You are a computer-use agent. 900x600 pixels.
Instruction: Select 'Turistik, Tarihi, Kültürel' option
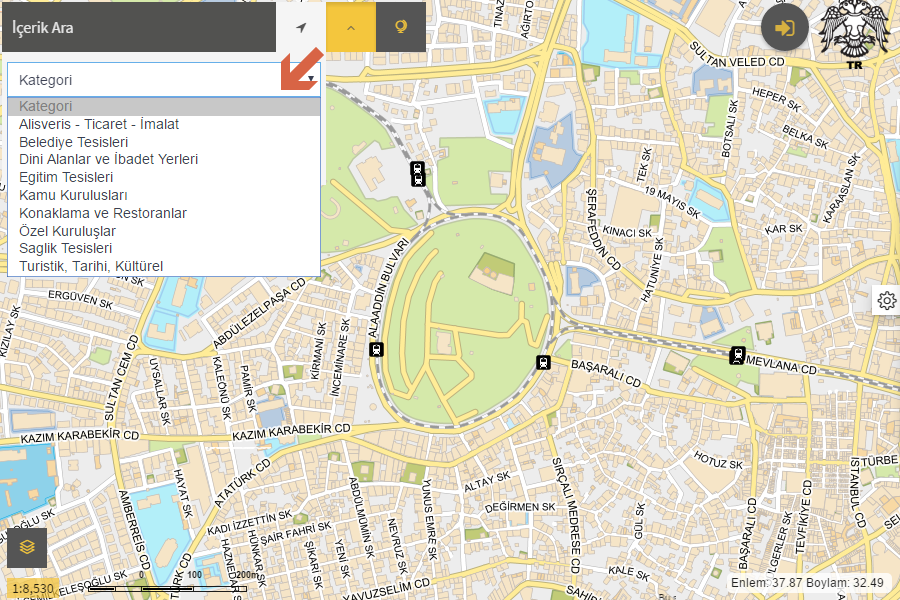(91, 266)
